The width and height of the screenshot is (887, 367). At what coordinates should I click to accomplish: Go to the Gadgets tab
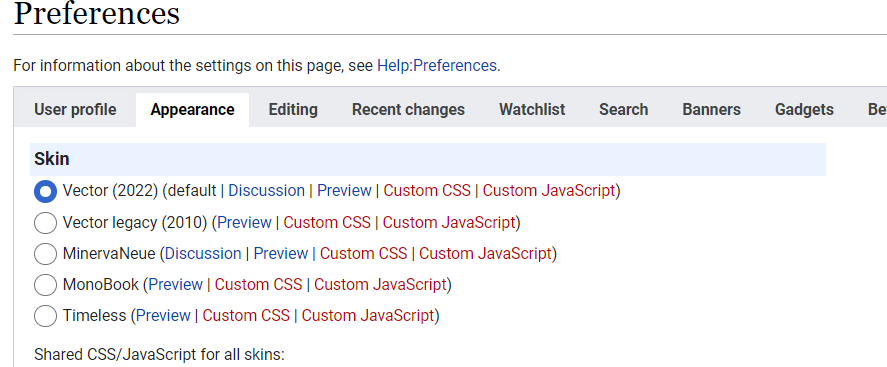(804, 109)
